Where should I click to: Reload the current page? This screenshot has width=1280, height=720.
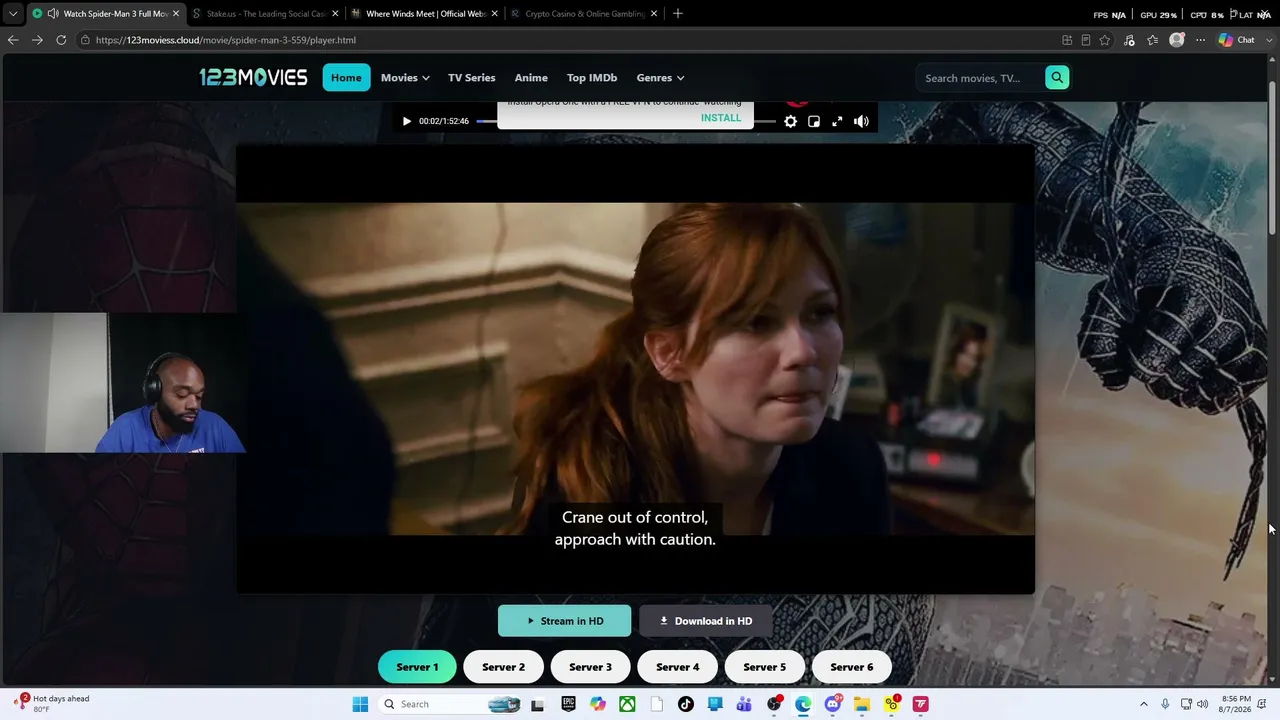61,40
